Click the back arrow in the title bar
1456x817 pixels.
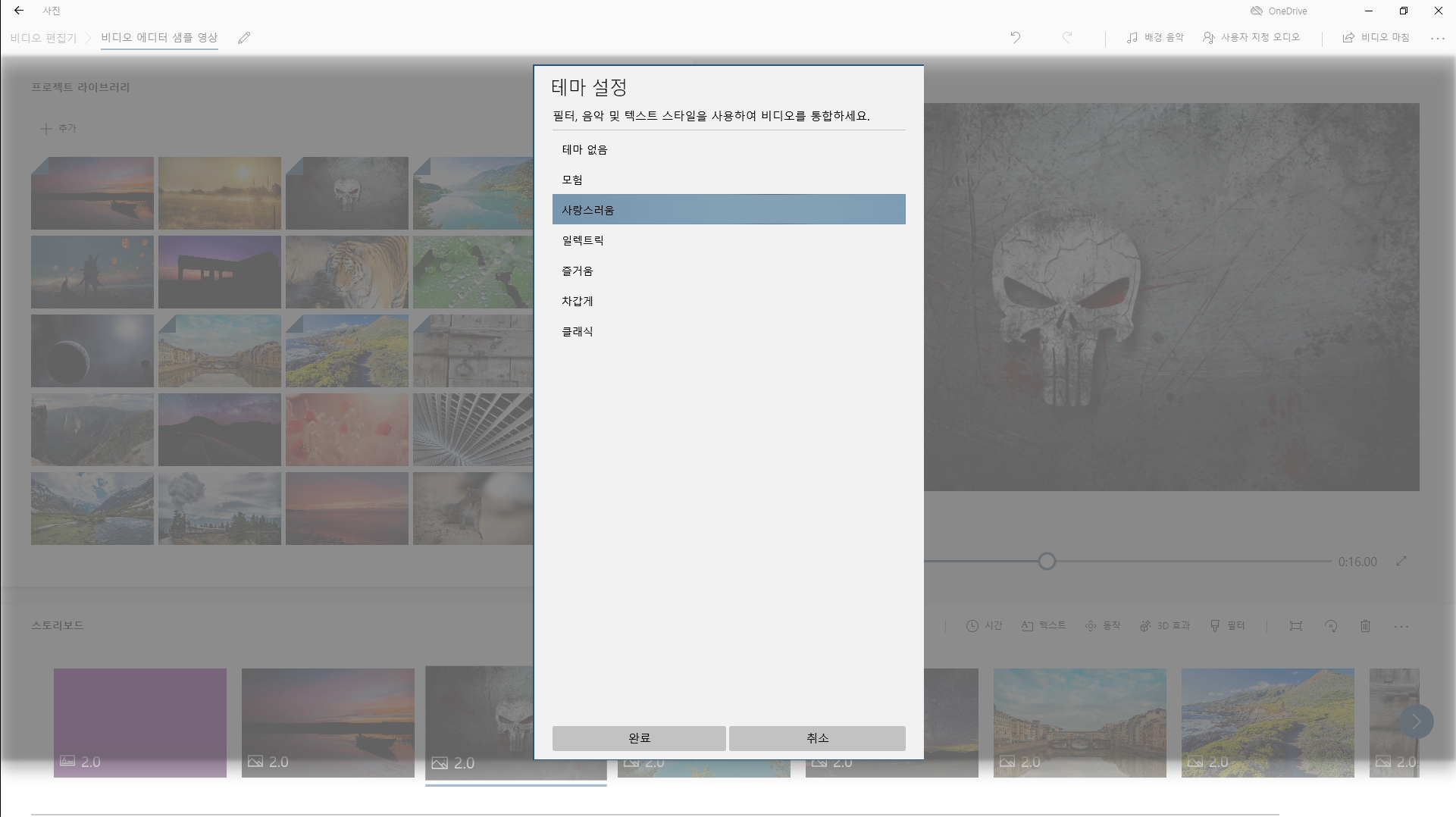point(19,11)
